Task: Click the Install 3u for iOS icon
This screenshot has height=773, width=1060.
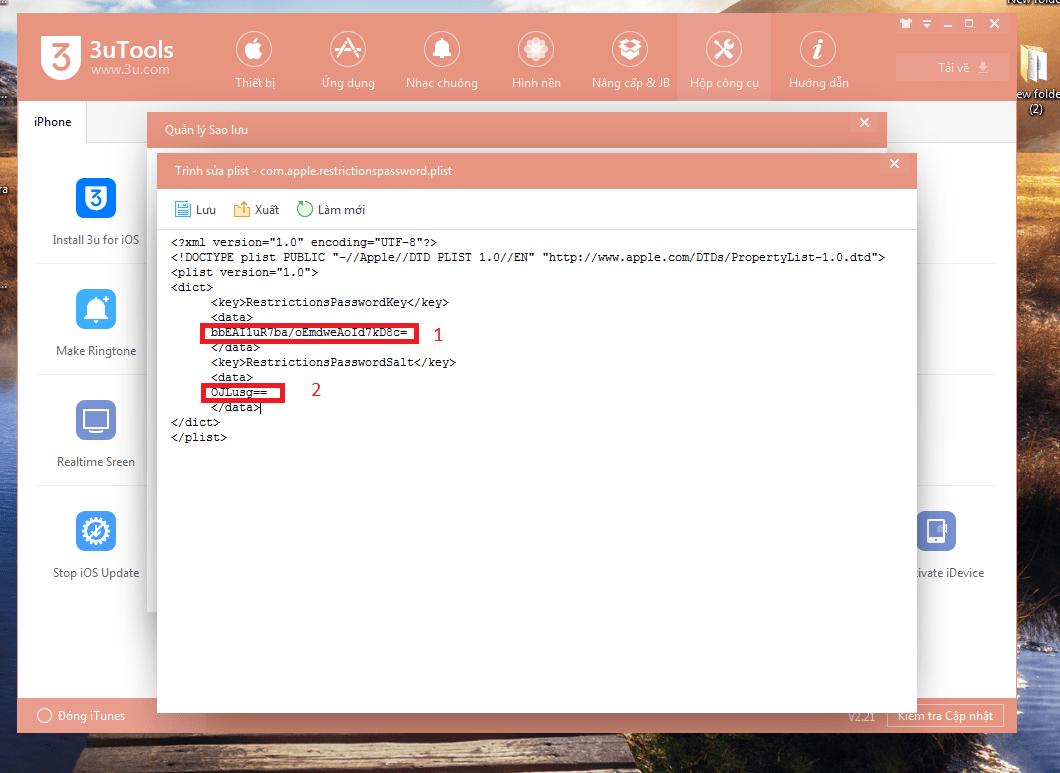Action: tap(96, 198)
